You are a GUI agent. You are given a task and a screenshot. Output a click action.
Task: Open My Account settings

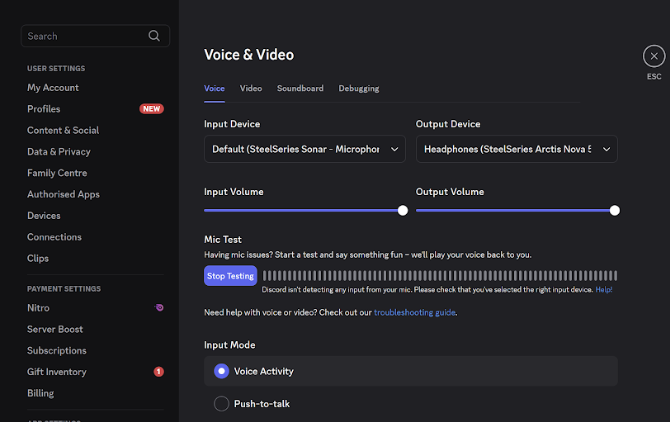tap(53, 88)
